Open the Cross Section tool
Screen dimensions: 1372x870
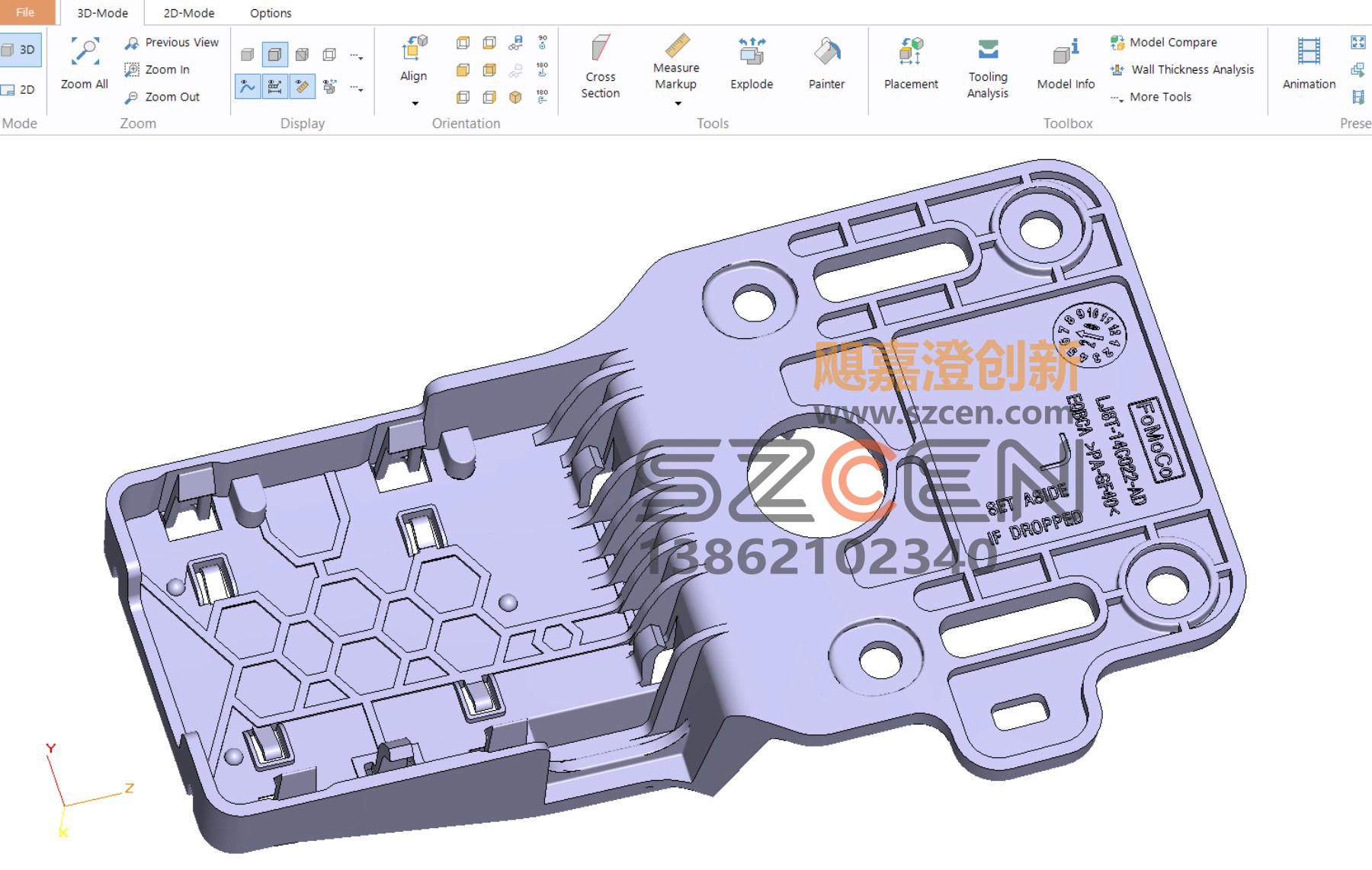coord(601,67)
